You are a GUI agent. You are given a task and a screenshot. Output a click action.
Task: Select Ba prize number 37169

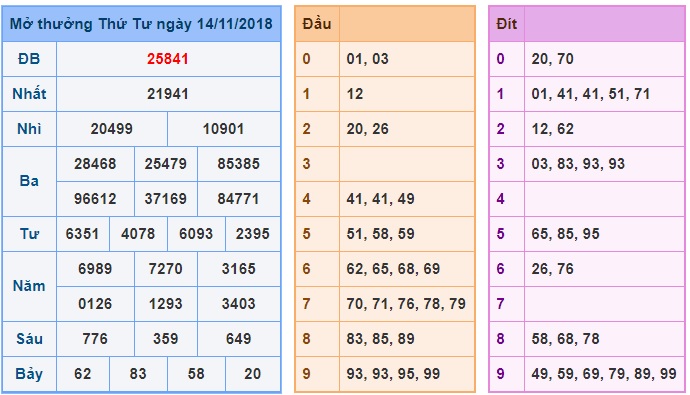pos(165,199)
